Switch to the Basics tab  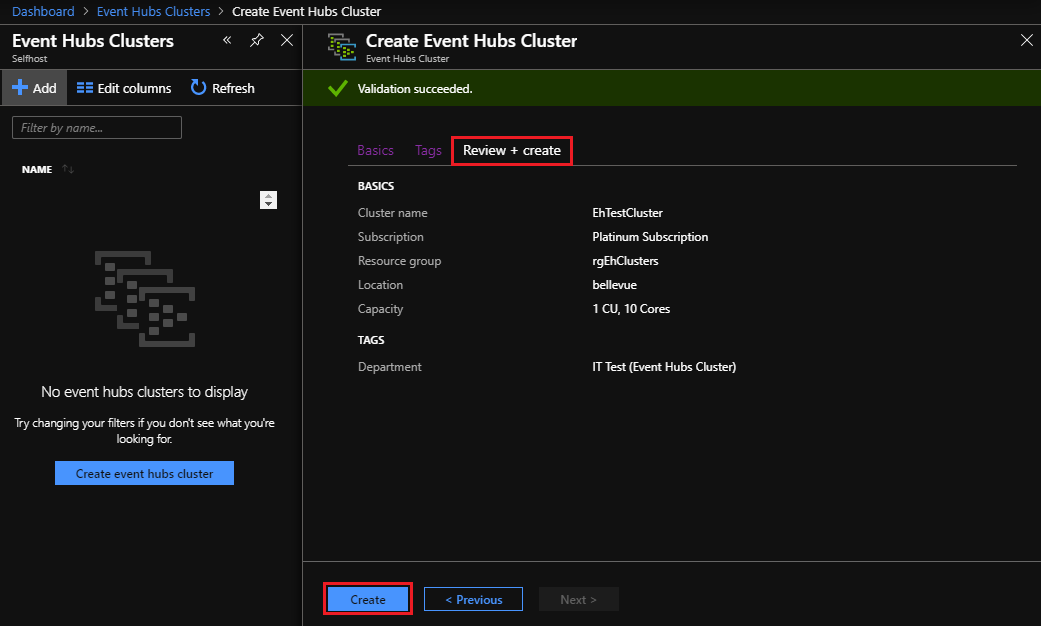click(375, 150)
